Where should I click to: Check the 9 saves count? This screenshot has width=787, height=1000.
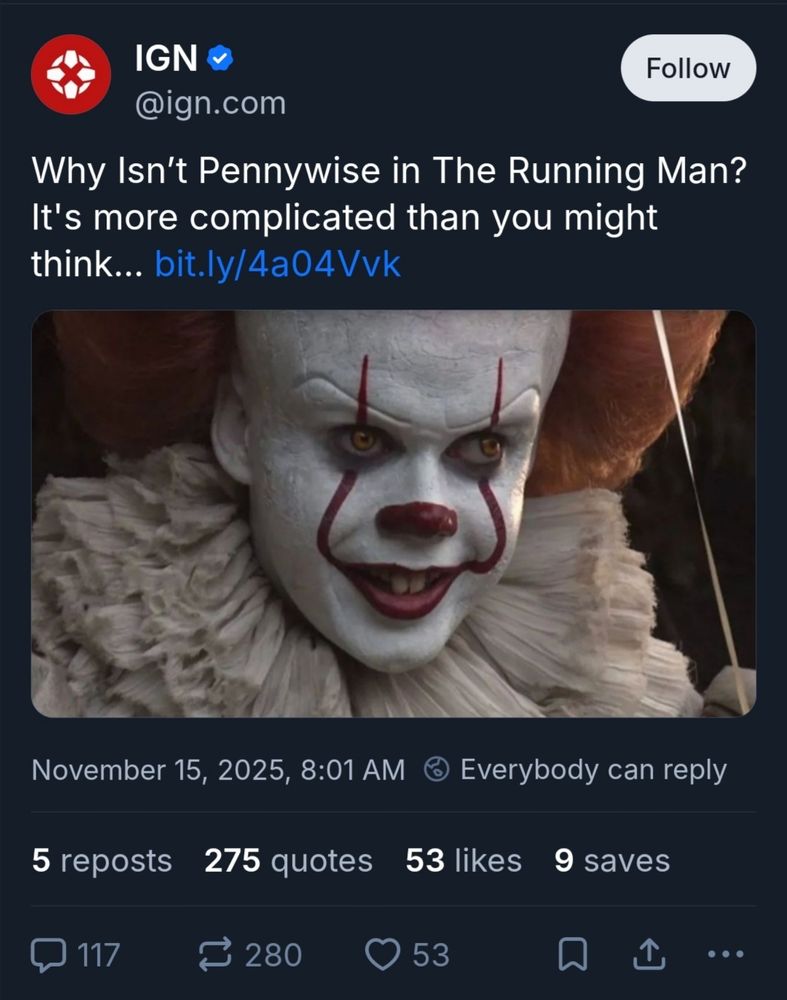coord(610,860)
